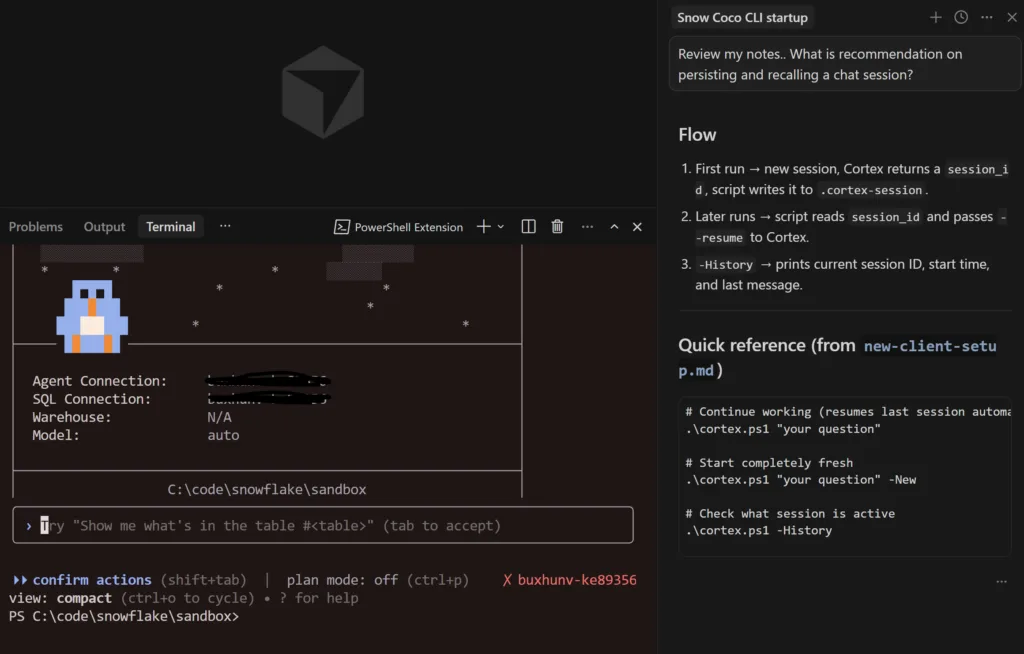Click the 'Flow' heading in chat
Image resolution: width=1024 pixels, height=654 pixels.
697,135
